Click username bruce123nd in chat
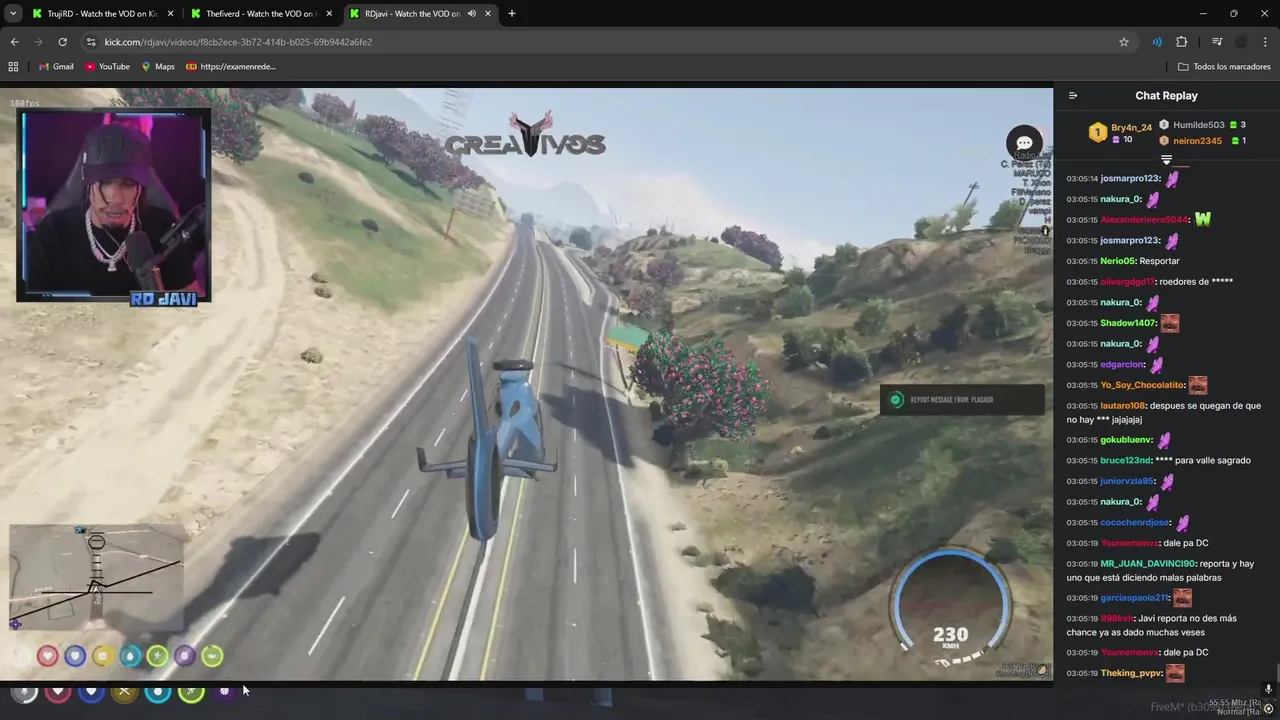The height and width of the screenshot is (720, 1280). coord(1125,461)
